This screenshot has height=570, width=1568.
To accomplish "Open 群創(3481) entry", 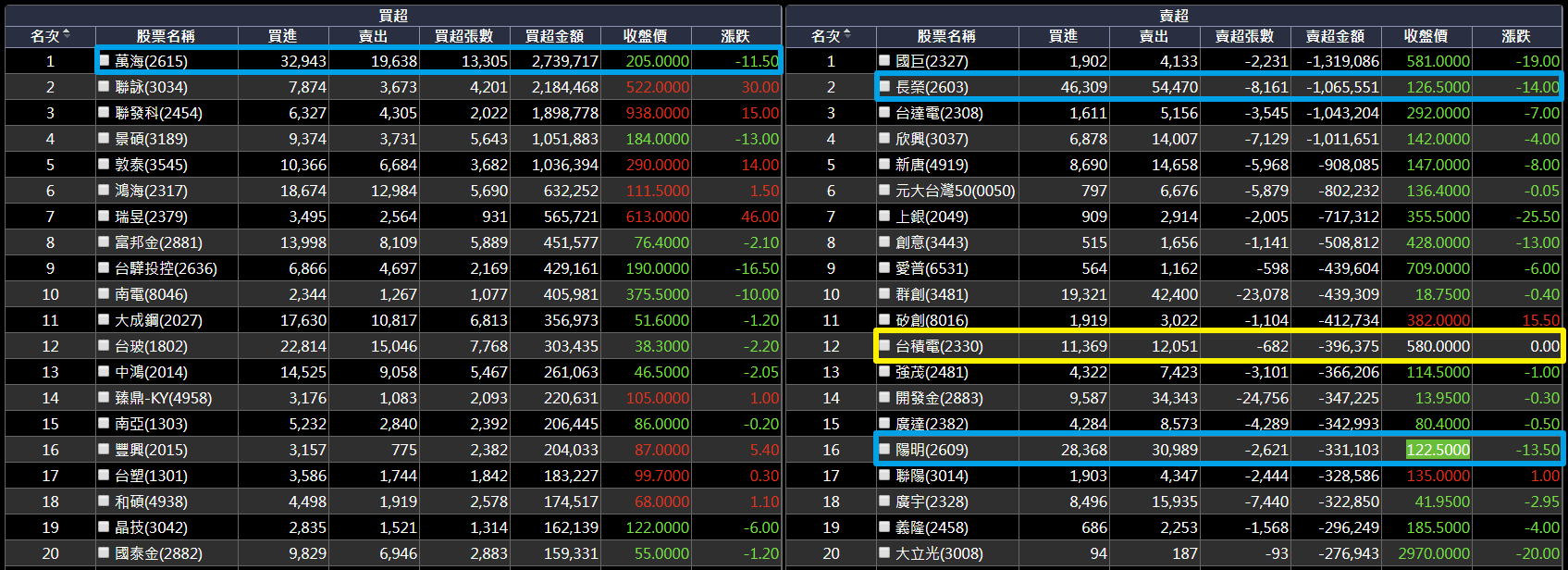I will click(x=932, y=294).
